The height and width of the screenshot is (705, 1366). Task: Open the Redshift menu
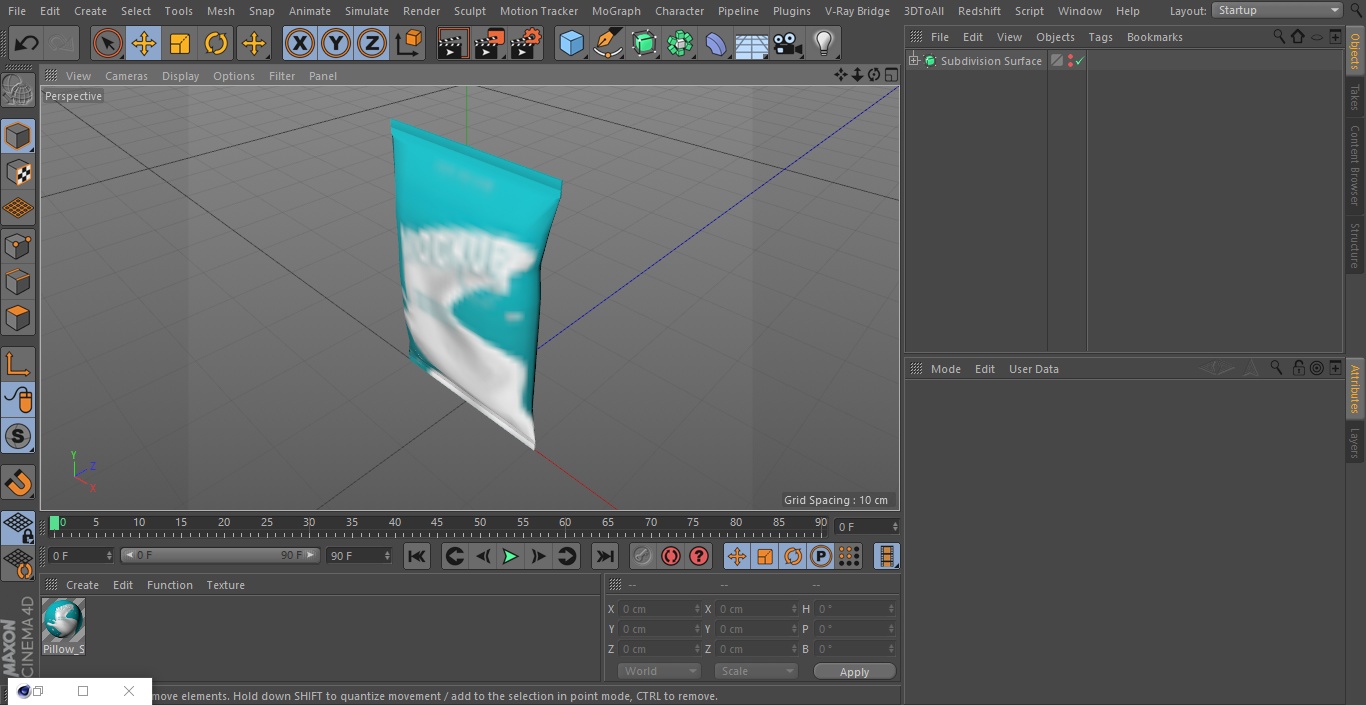click(979, 11)
